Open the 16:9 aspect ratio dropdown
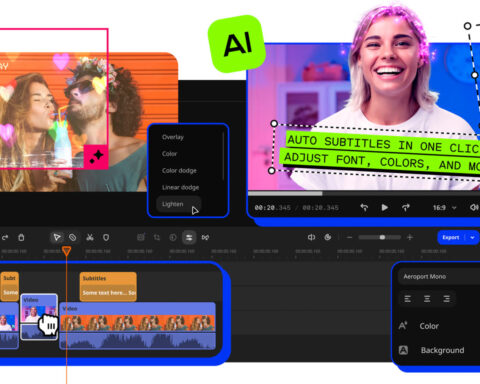The width and height of the screenshot is (480, 384). coord(444,208)
